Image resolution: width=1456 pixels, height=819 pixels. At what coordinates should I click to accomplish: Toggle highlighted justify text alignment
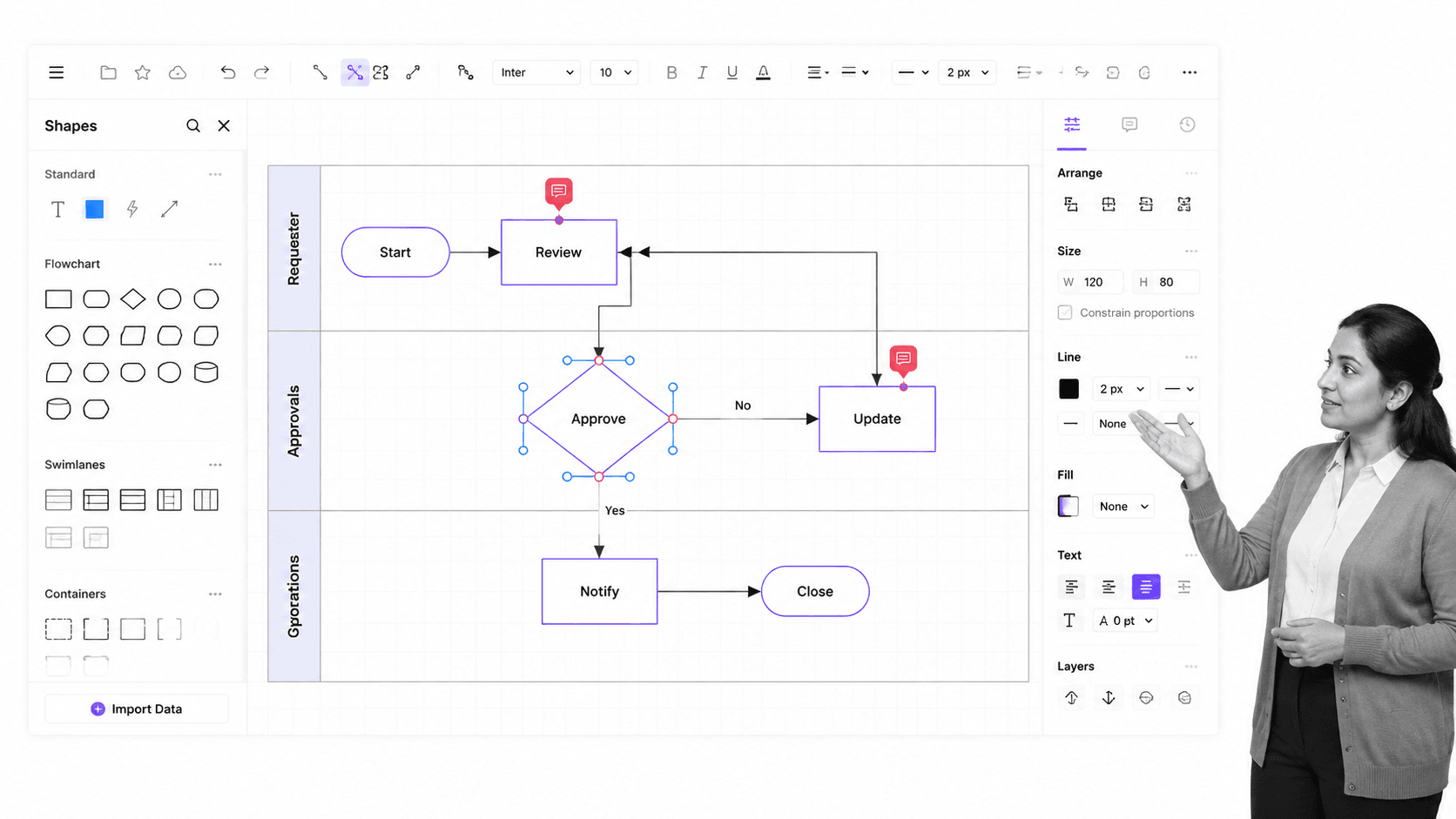point(1146,587)
